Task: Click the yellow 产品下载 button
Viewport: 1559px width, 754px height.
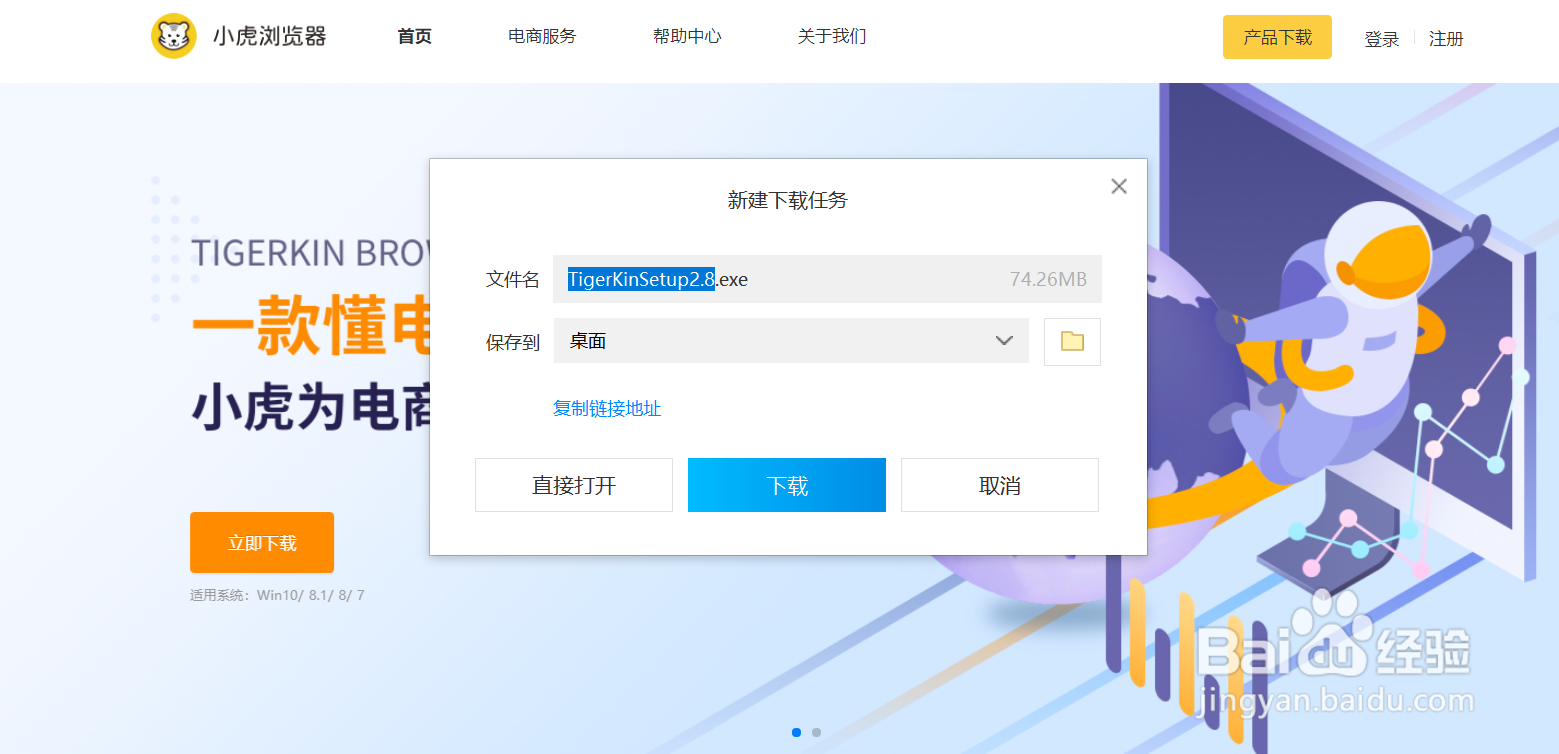Action: tap(1277, 37)
